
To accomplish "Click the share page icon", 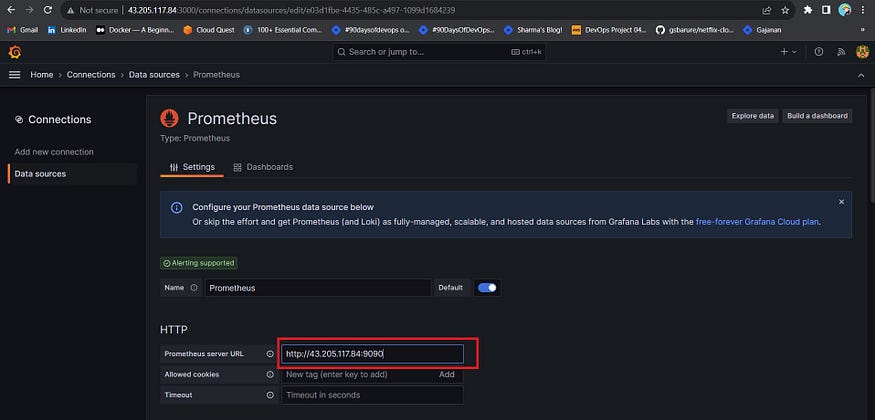I will pyautogui.click(x=767, y=10).
